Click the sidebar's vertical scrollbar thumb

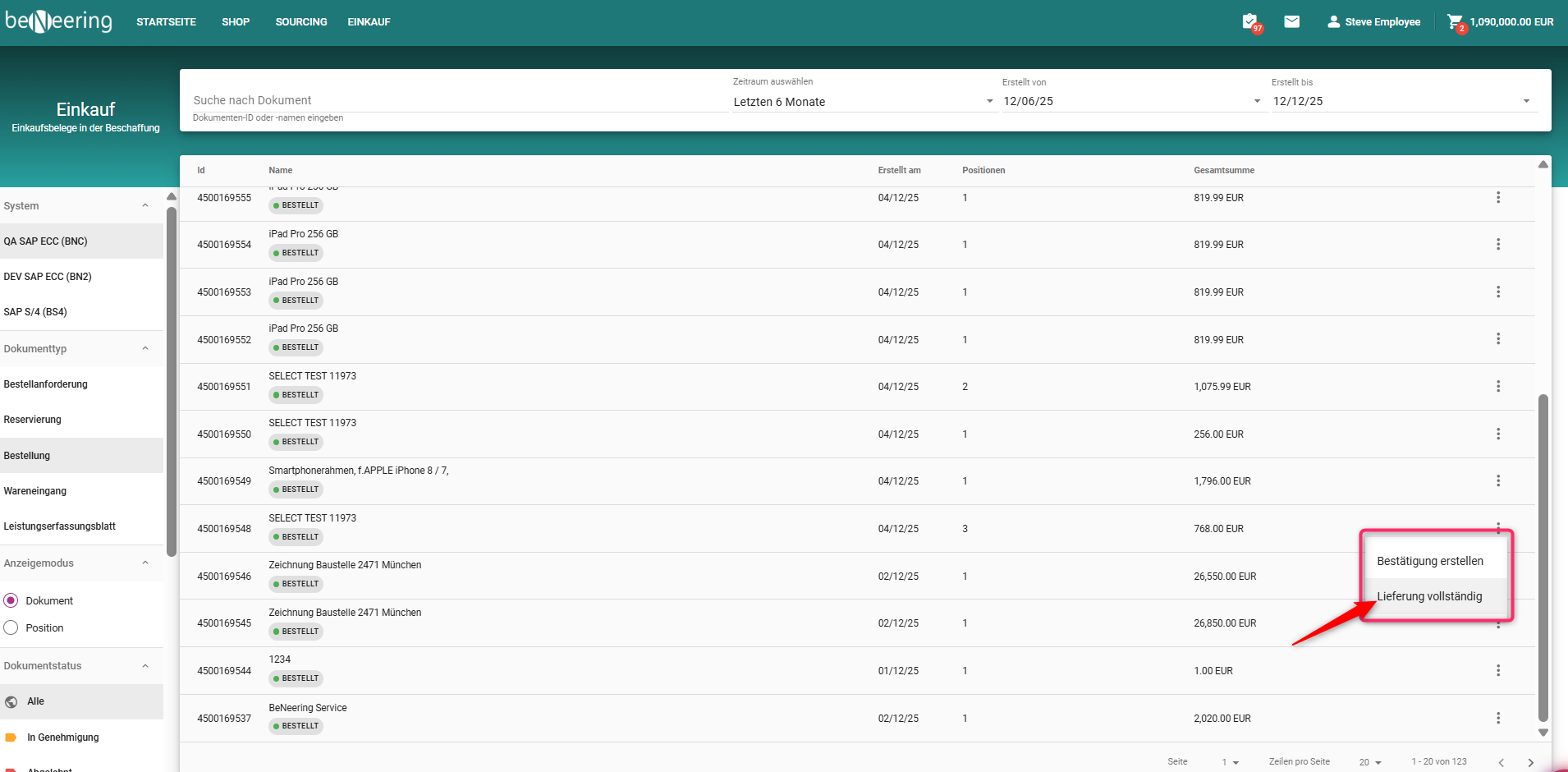pyautogui.click(x=172, y=381)
